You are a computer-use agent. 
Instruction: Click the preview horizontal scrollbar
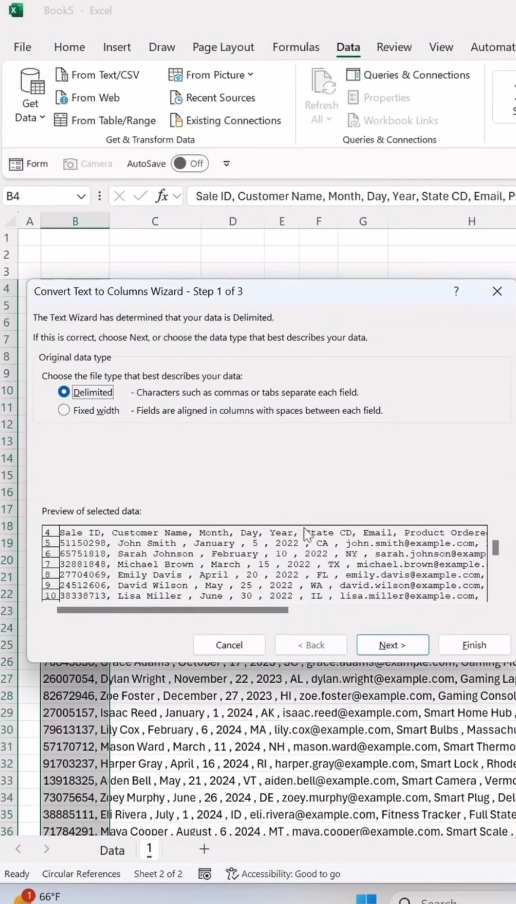point(172,610)
